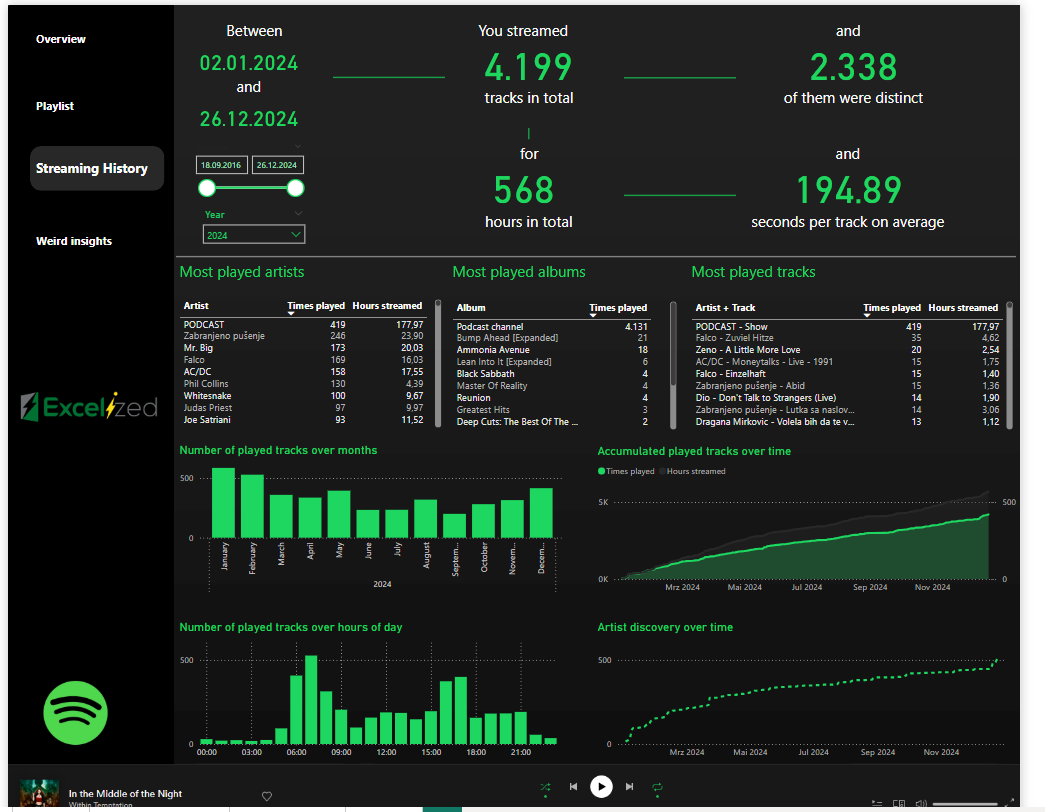The image size is (1045, 812).
Task: Select the Black Sabbath album row
Action: [552, 374]
